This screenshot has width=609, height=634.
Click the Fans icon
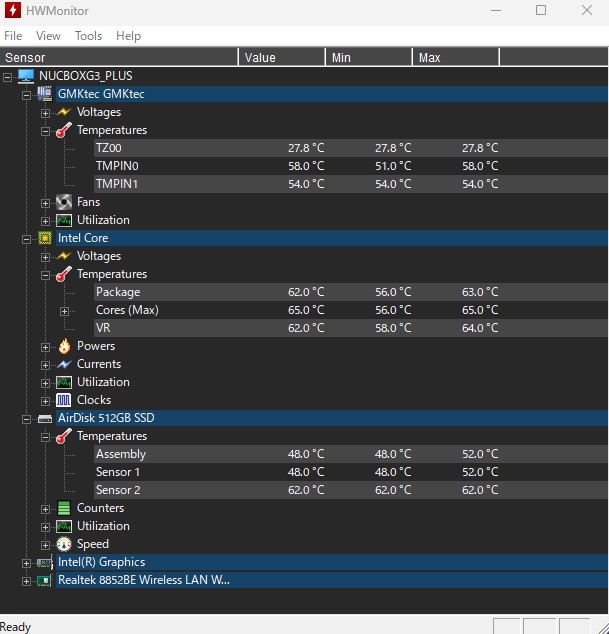pos(64,202)
